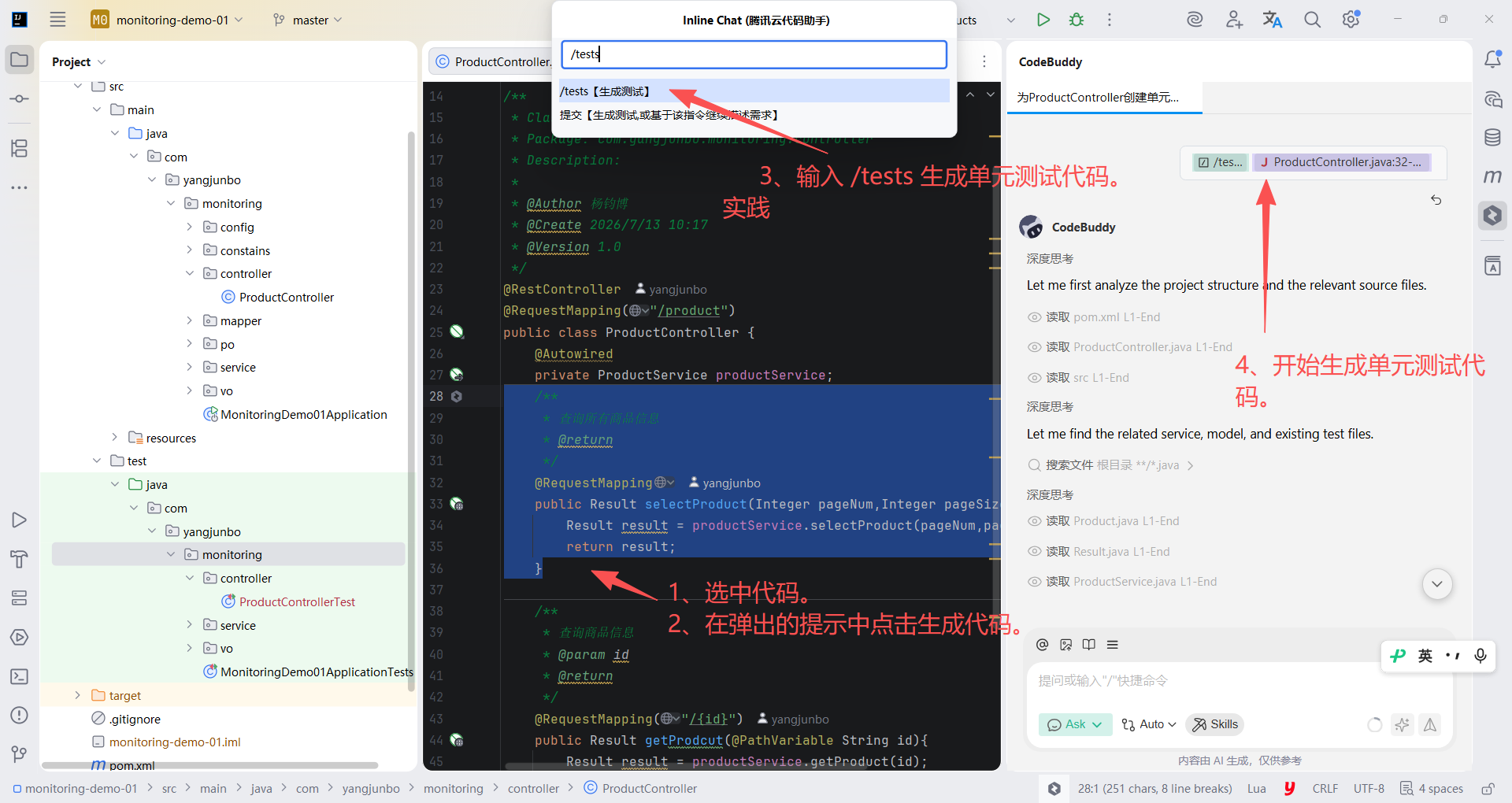Click the CodeBuddy chat input box
This screenshot has height=803, width=1512.
(1239, 681)
